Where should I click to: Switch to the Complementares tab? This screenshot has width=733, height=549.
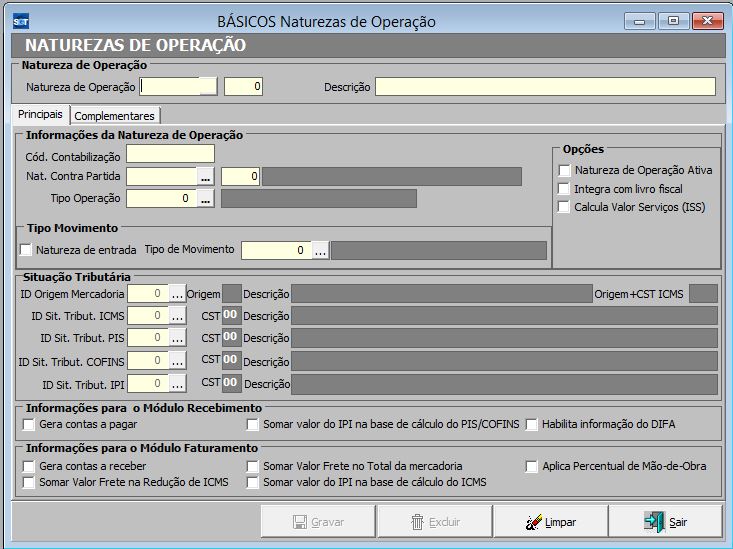click(114, 116)
